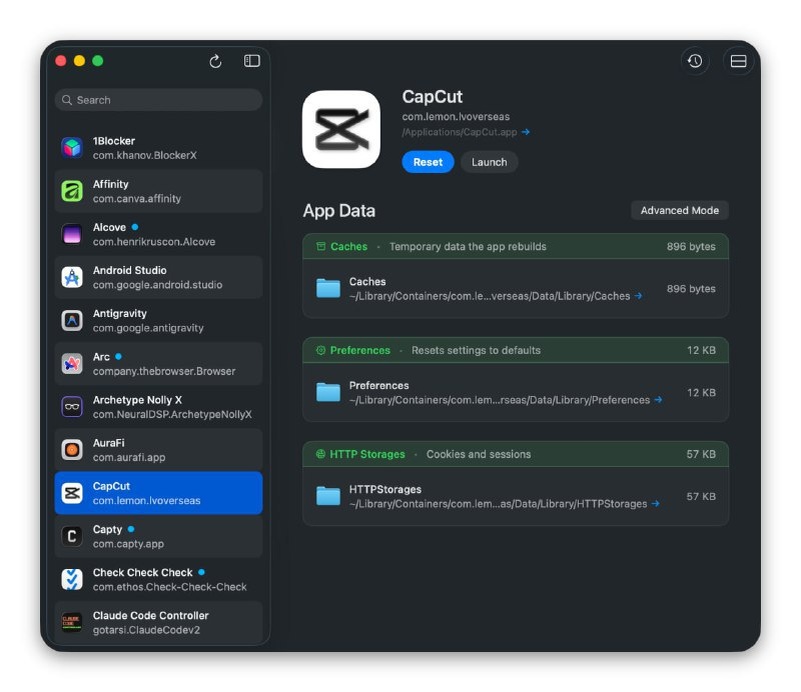Click the refresh icon above the app list
This screenshot has width=801, height=692.
(215, 61)
